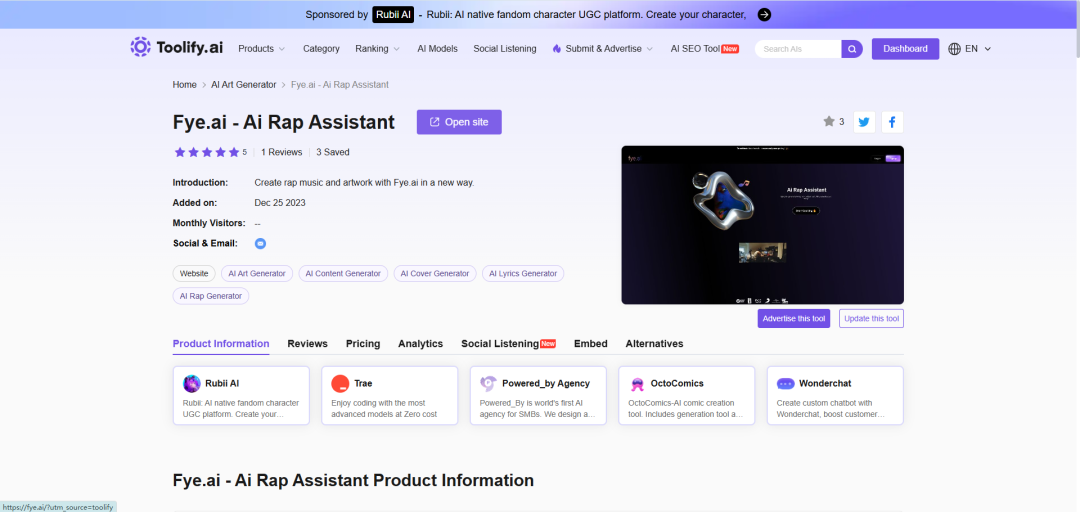Image resolution: width=1080 pixels, height=512 pixels.
Task: Switch to the Alternatives tab
Action: click(x=654, y=343)
